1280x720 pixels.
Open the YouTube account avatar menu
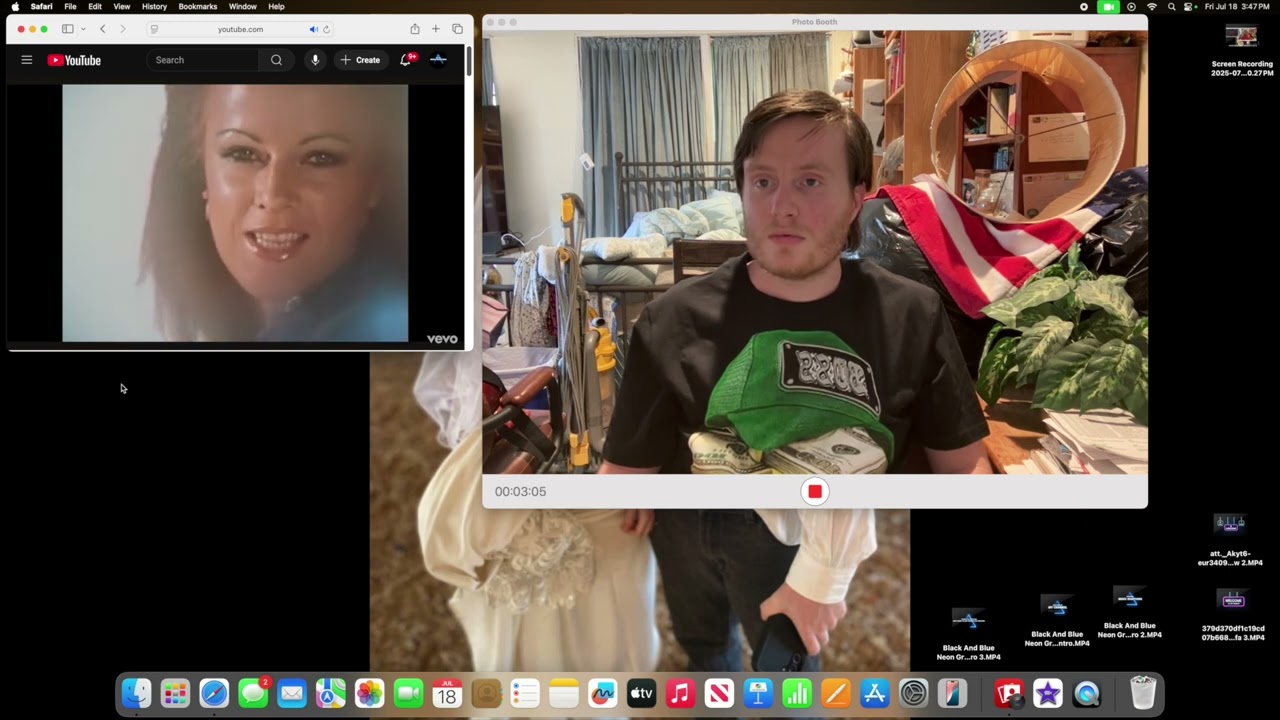click(438, 60)
